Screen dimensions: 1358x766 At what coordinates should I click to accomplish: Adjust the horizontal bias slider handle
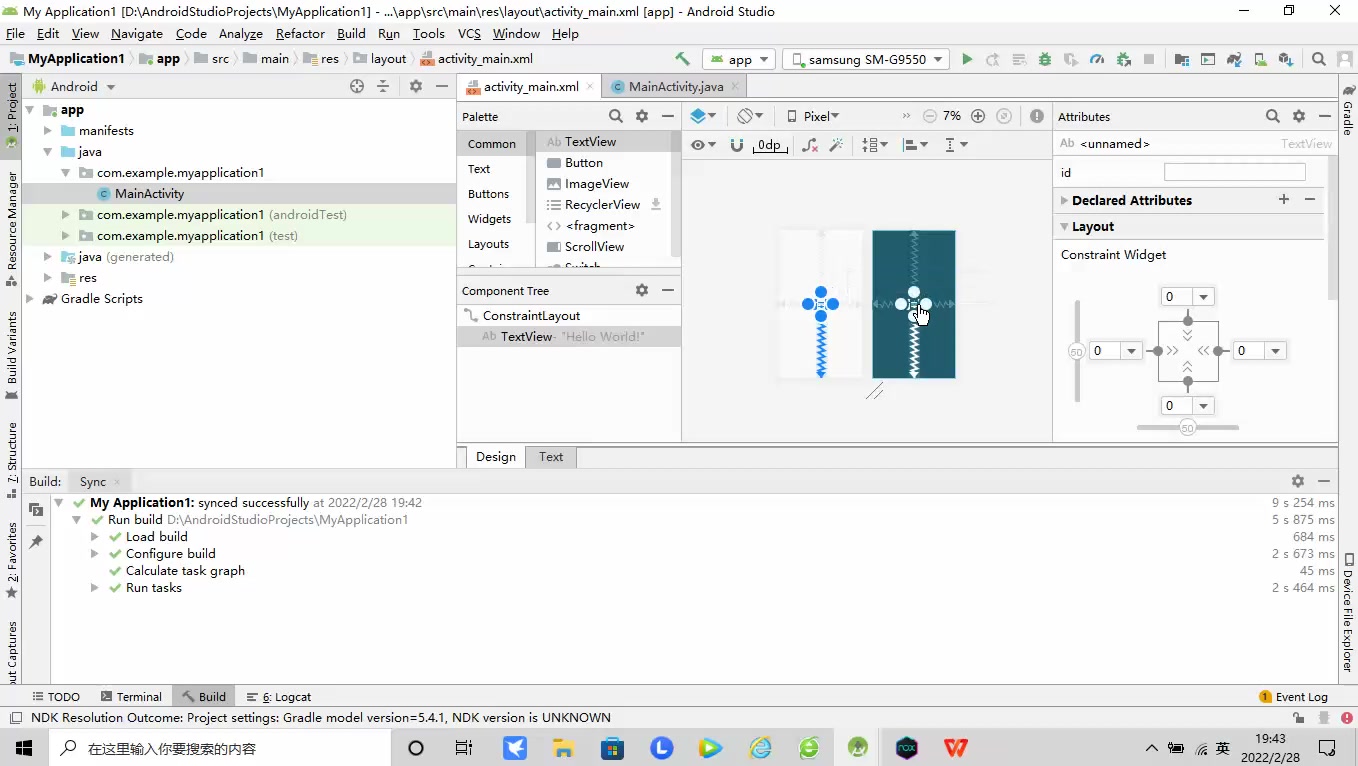1188,428
